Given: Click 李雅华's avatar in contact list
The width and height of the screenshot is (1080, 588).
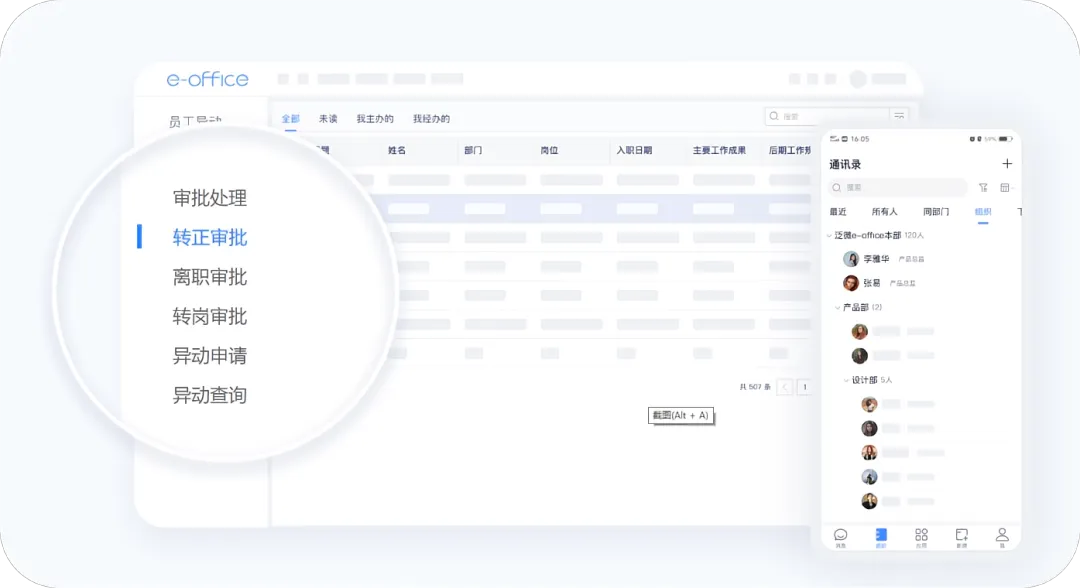Looking at the screenshot, I should [851, 259].
